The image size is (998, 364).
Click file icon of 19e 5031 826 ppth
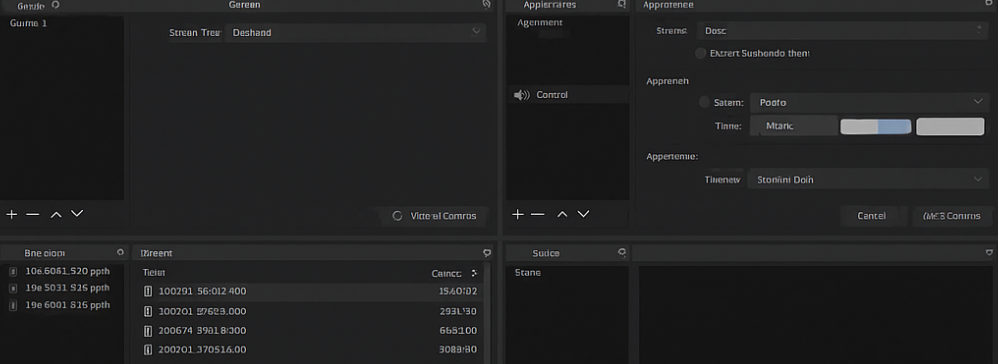[x=13, y=288]
